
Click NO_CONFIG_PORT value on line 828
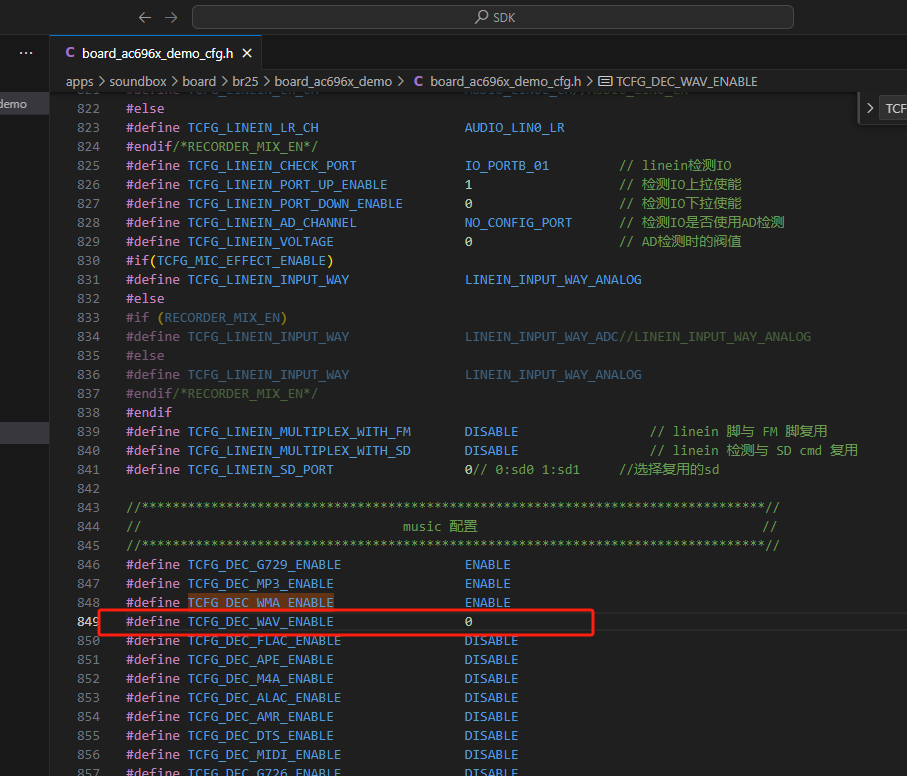point(518,223)
